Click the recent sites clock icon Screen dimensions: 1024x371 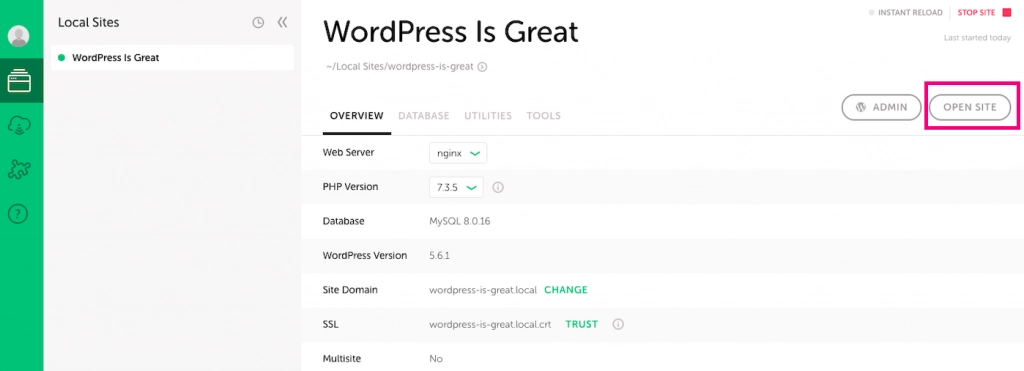[258, 23]
